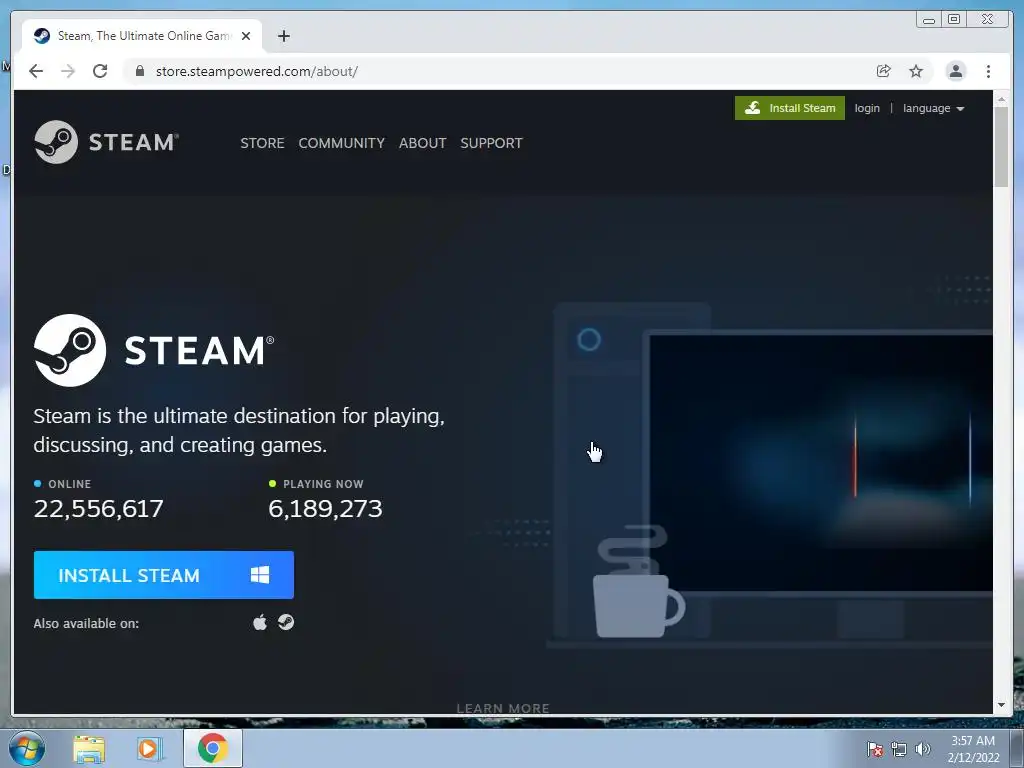This screenshot has width=1024, height=768.
Task: Click the login link
Action: coord(867,108)
